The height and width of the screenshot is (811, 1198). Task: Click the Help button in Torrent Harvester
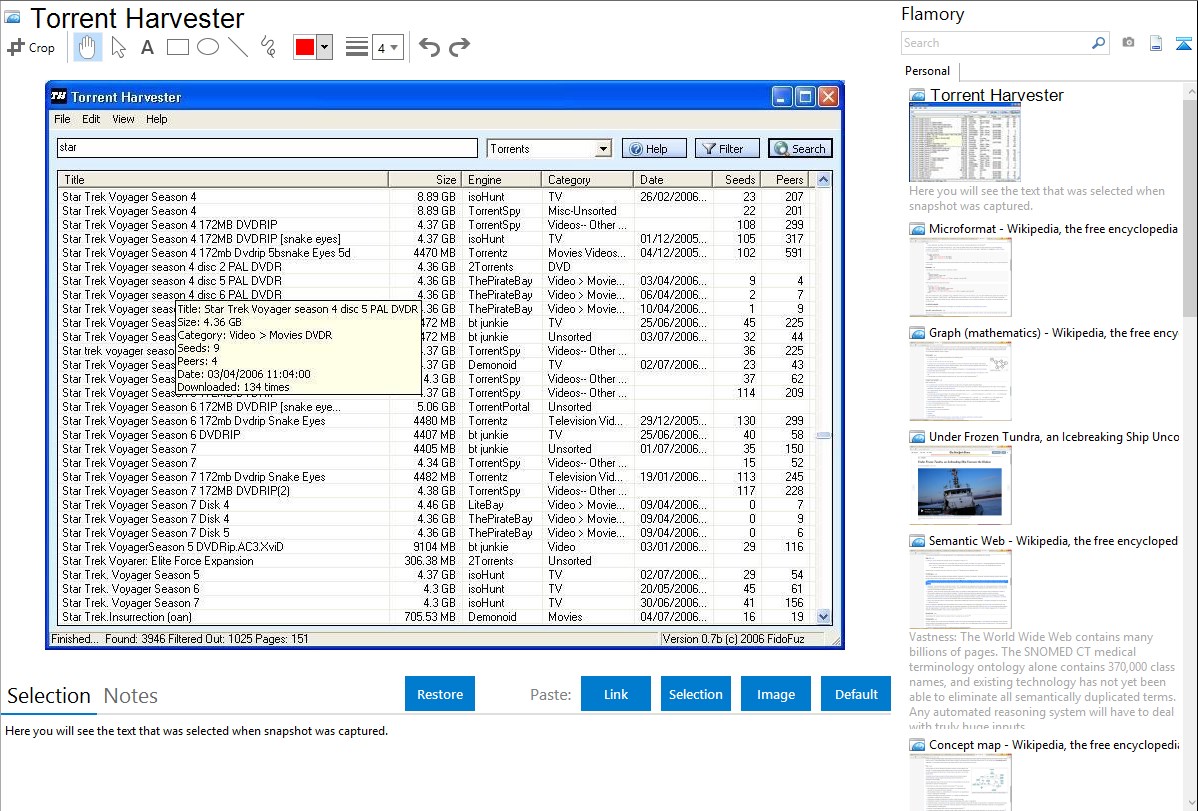click(654, 148)
